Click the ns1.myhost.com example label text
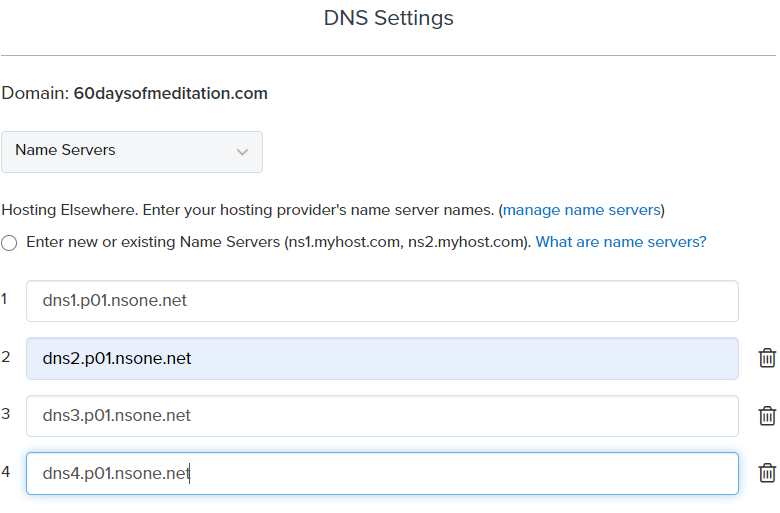780x513 pixels. pyautogui.click(x=344, y=242)
